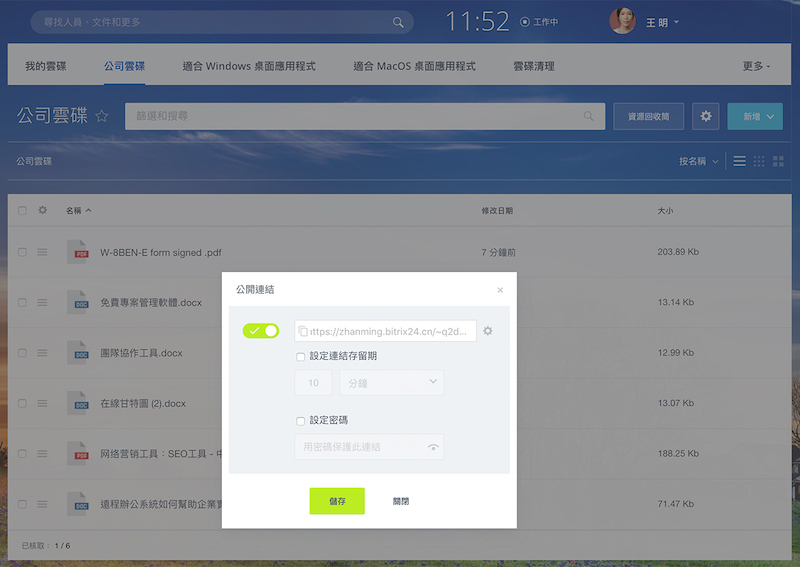800x567 pixels.
Task: Switch to large tile view layout
Action: click(778, 161)
